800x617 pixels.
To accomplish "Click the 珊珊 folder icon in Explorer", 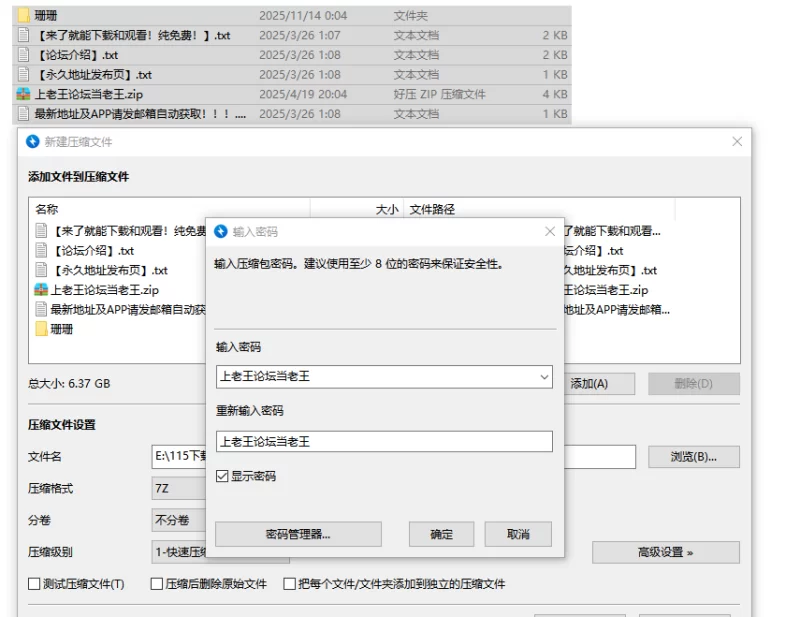I will click(24, 15).
